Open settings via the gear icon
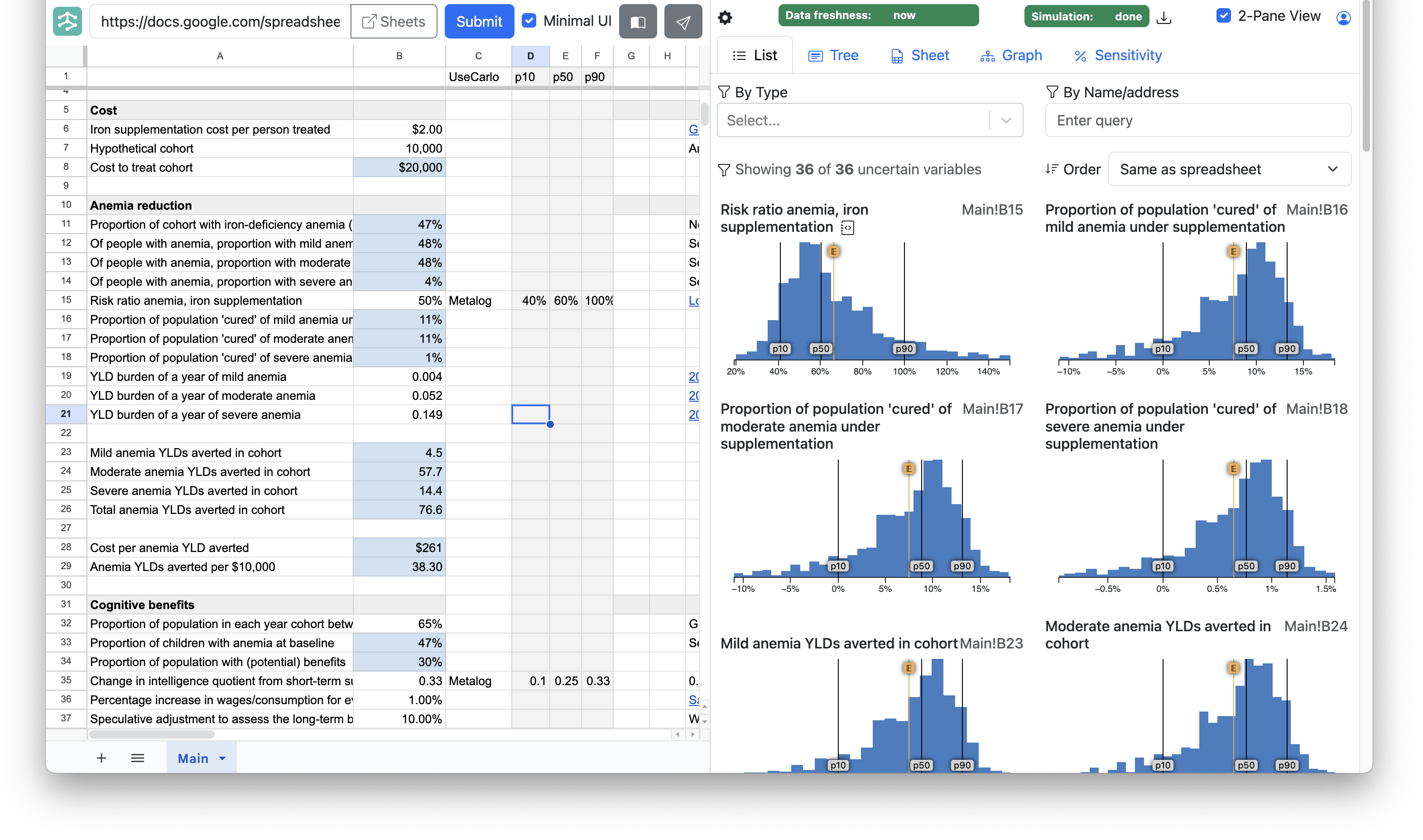1423x840 pixels. [x=725, y=18]
